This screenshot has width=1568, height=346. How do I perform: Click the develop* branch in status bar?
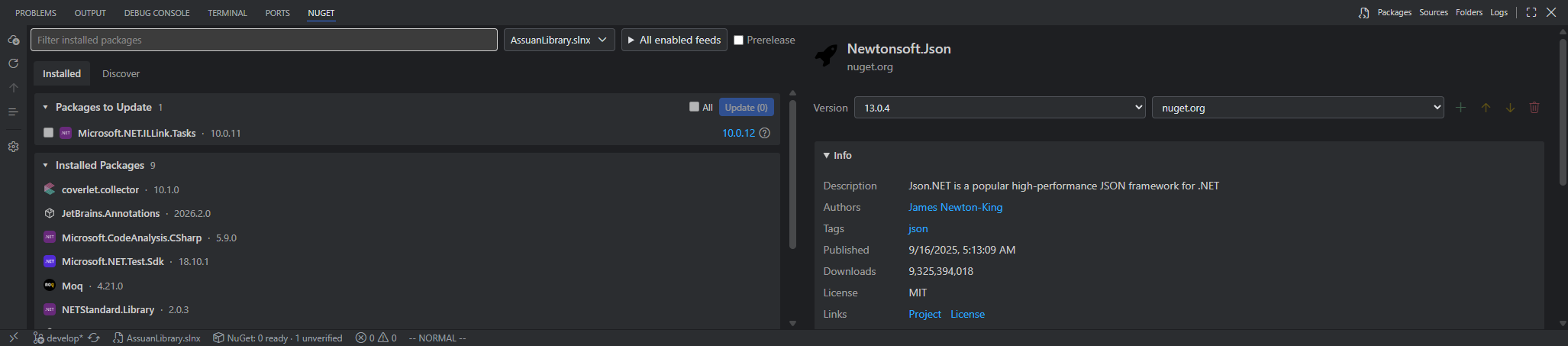pyautogui.click(x=58, y=338)
